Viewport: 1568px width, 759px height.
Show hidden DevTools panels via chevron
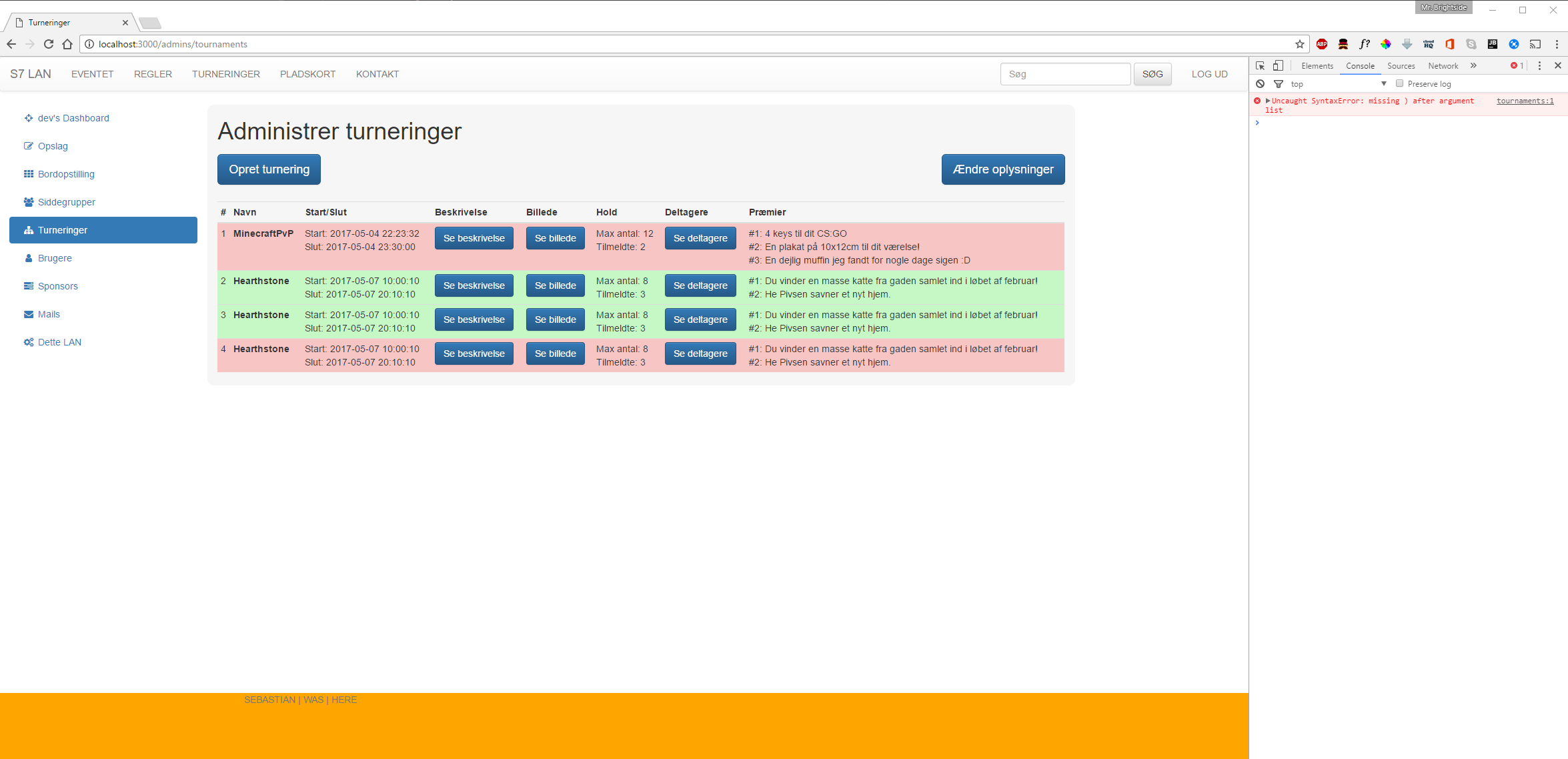click(1474, 65)
